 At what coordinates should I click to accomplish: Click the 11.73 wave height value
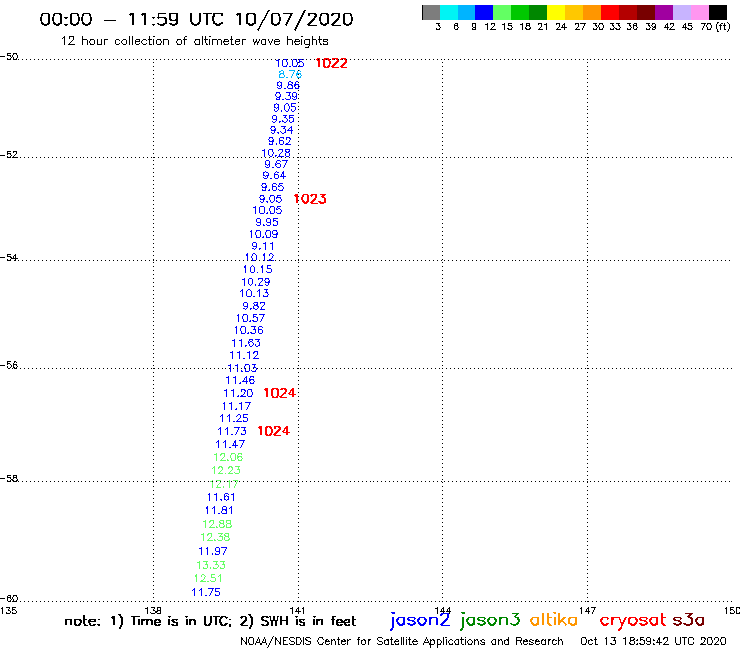point(232,431)
